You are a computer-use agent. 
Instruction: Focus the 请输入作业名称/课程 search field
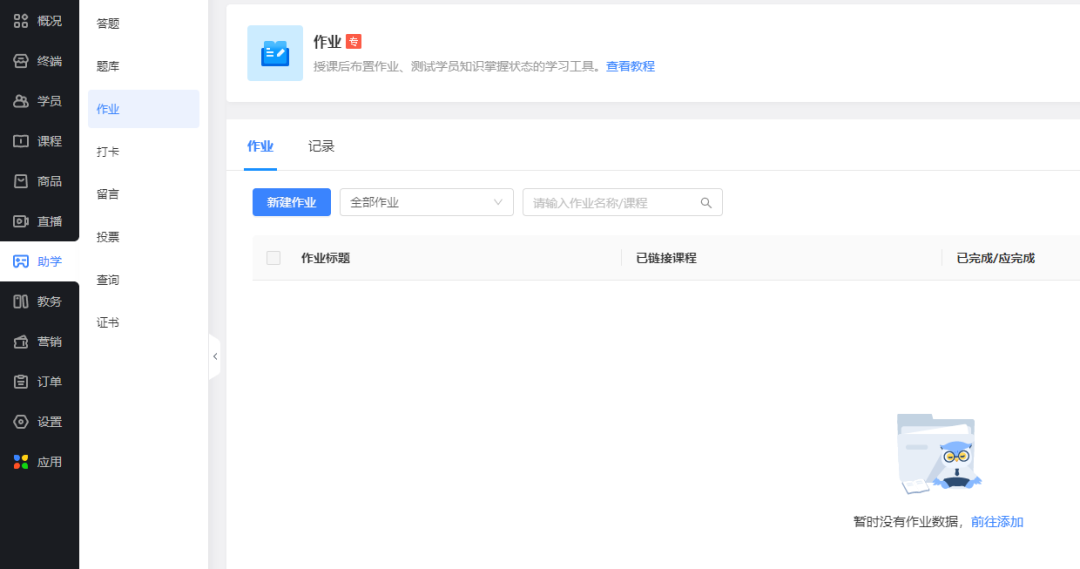tap(623, 203)
